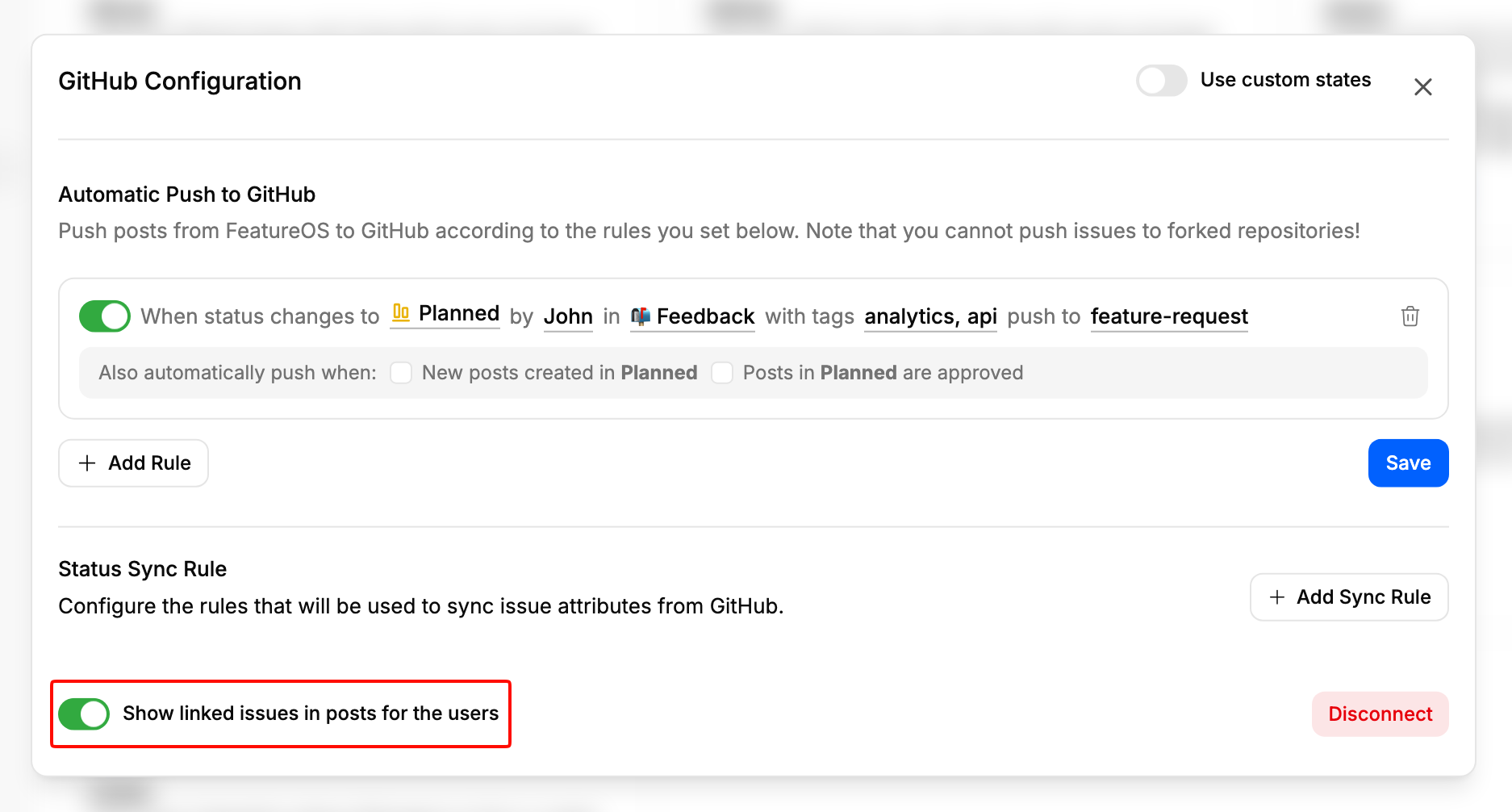Screen dimensions: 1512x812
Task: Turn off Show linked issues toggle
Action: [84, 714]
